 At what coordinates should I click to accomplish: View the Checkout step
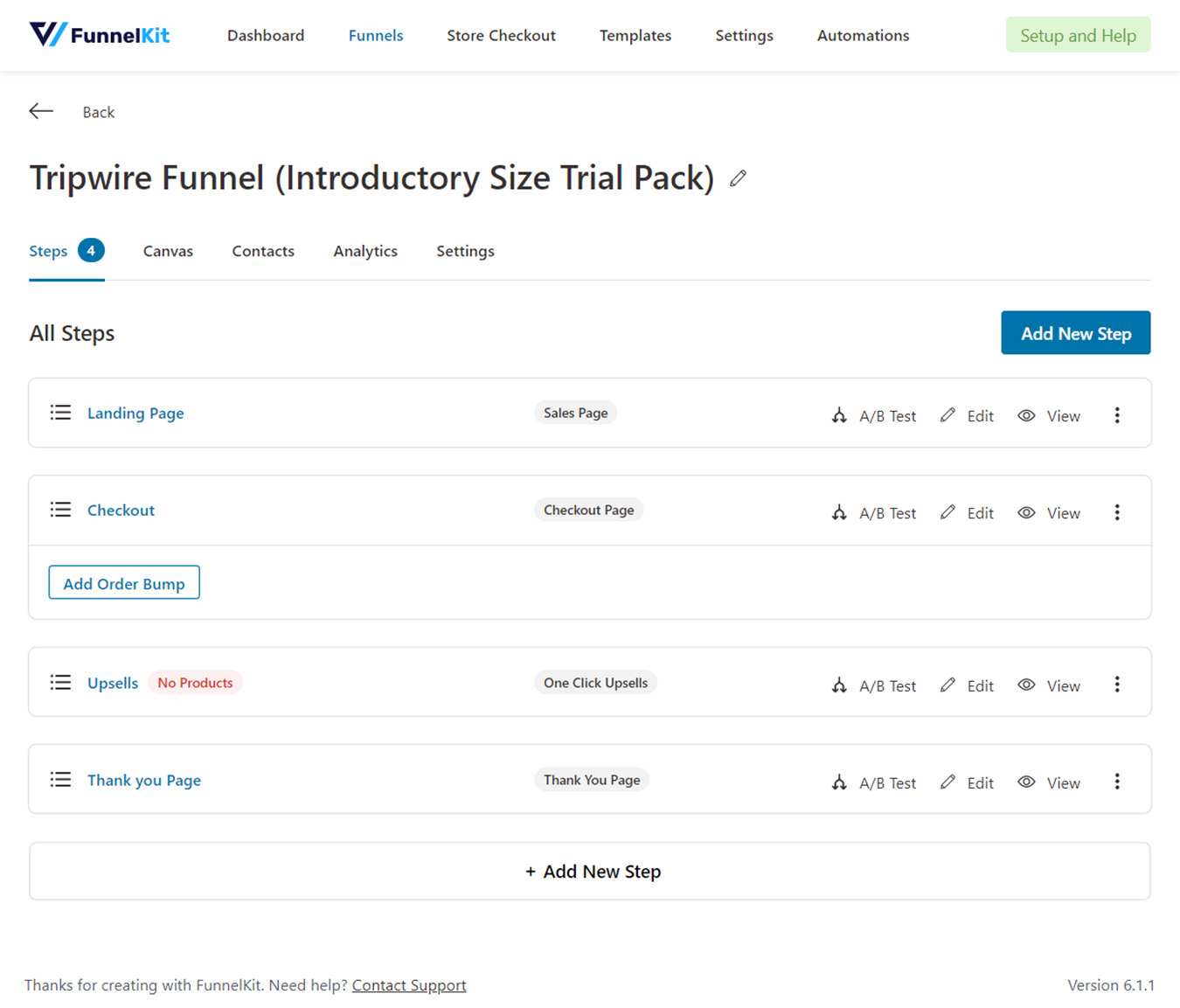1049,513
